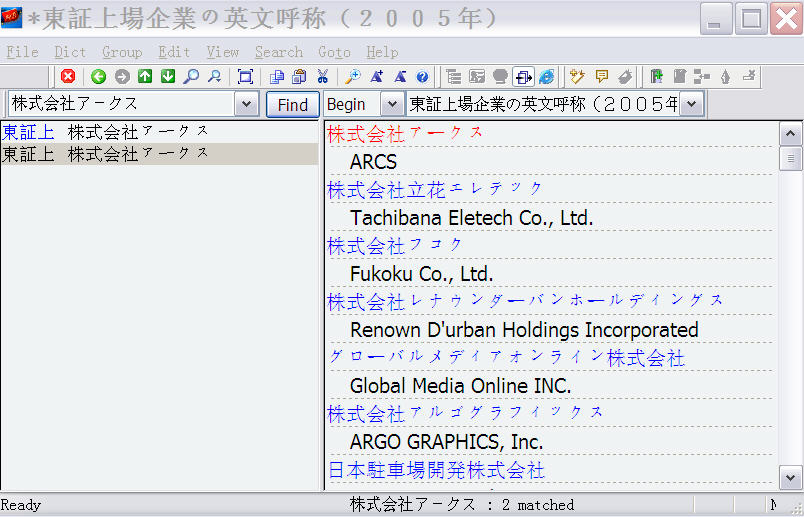This screenshot has width=804, height=517.
Task: Click the magic wand star icon
Action: pos(577,77)
